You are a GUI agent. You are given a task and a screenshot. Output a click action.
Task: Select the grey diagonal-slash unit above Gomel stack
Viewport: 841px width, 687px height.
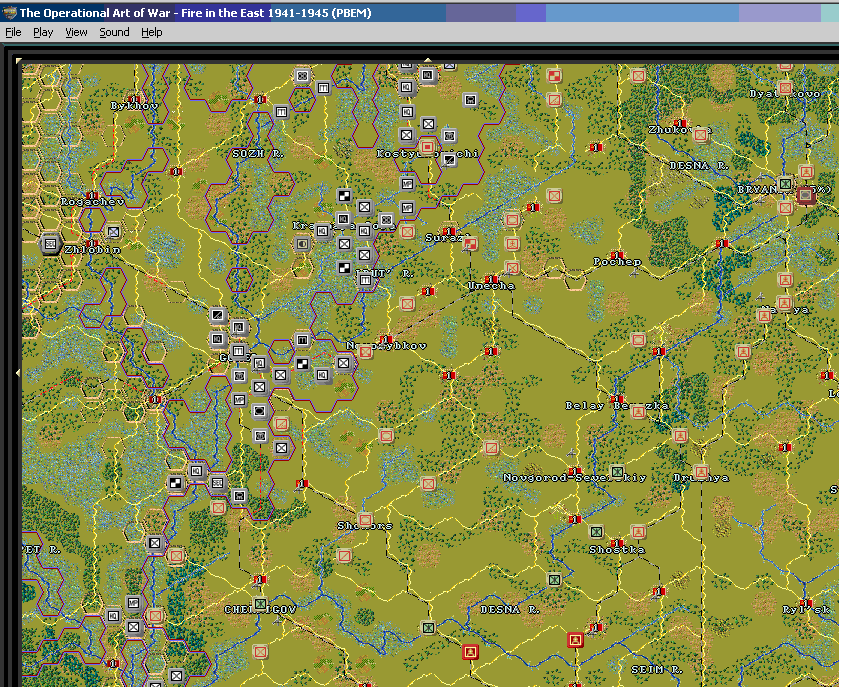point(218,315)
